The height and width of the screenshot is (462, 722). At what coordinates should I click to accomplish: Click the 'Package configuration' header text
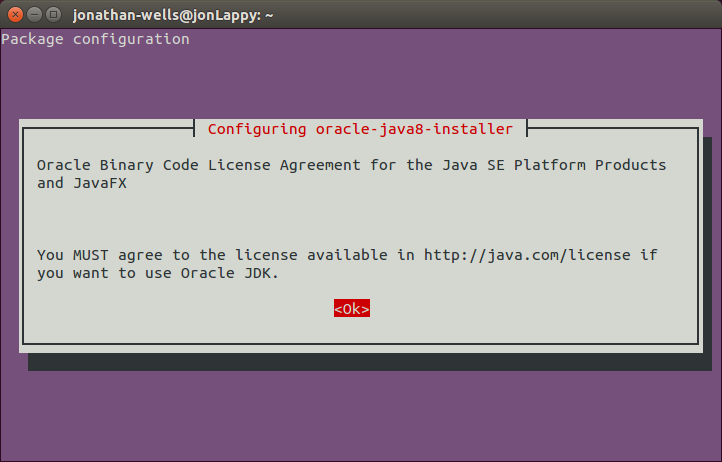click(x=95, y=39)
